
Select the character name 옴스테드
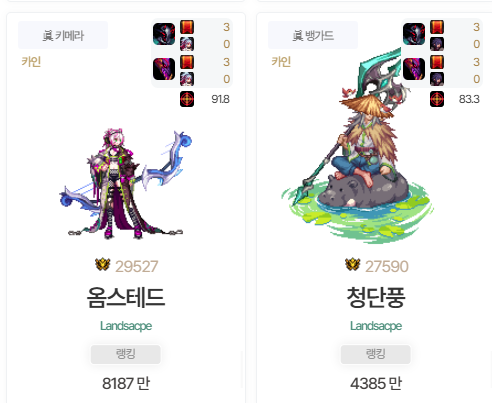126,297
